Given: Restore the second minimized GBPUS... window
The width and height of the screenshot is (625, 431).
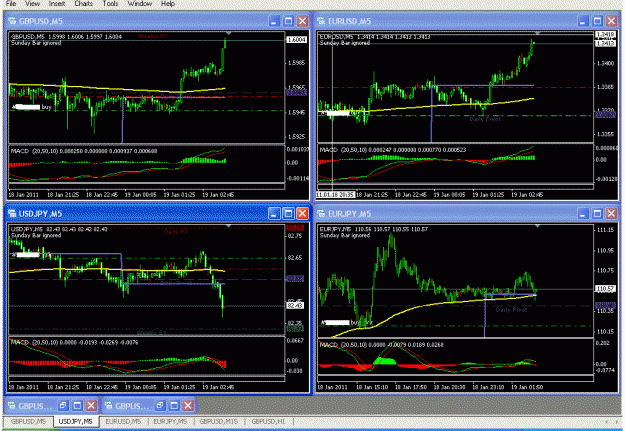Looking at the screenshot, I should pyautogui.click(x=159, y=406).
